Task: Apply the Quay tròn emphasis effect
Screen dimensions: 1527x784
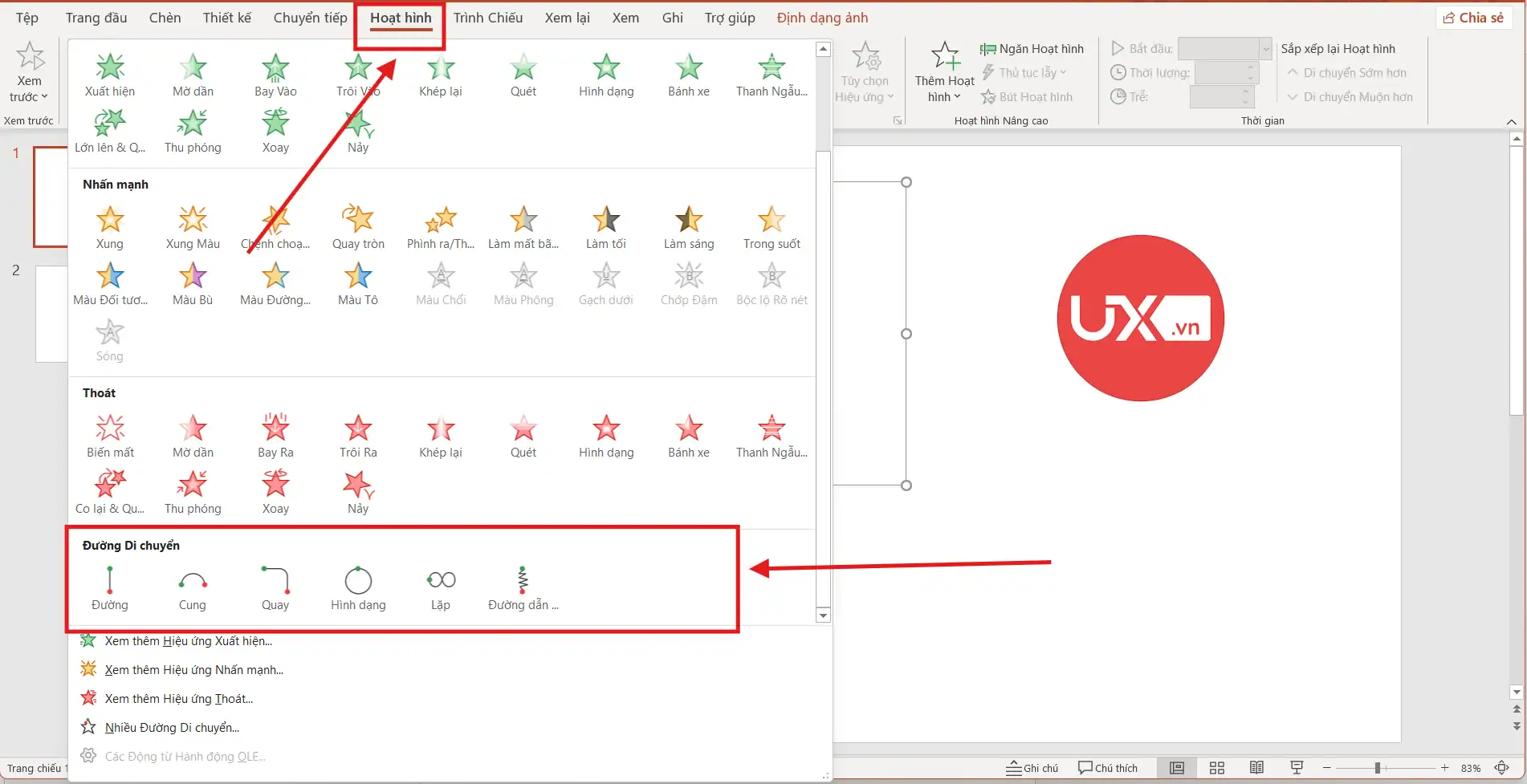Action: [x=358, y=226]
